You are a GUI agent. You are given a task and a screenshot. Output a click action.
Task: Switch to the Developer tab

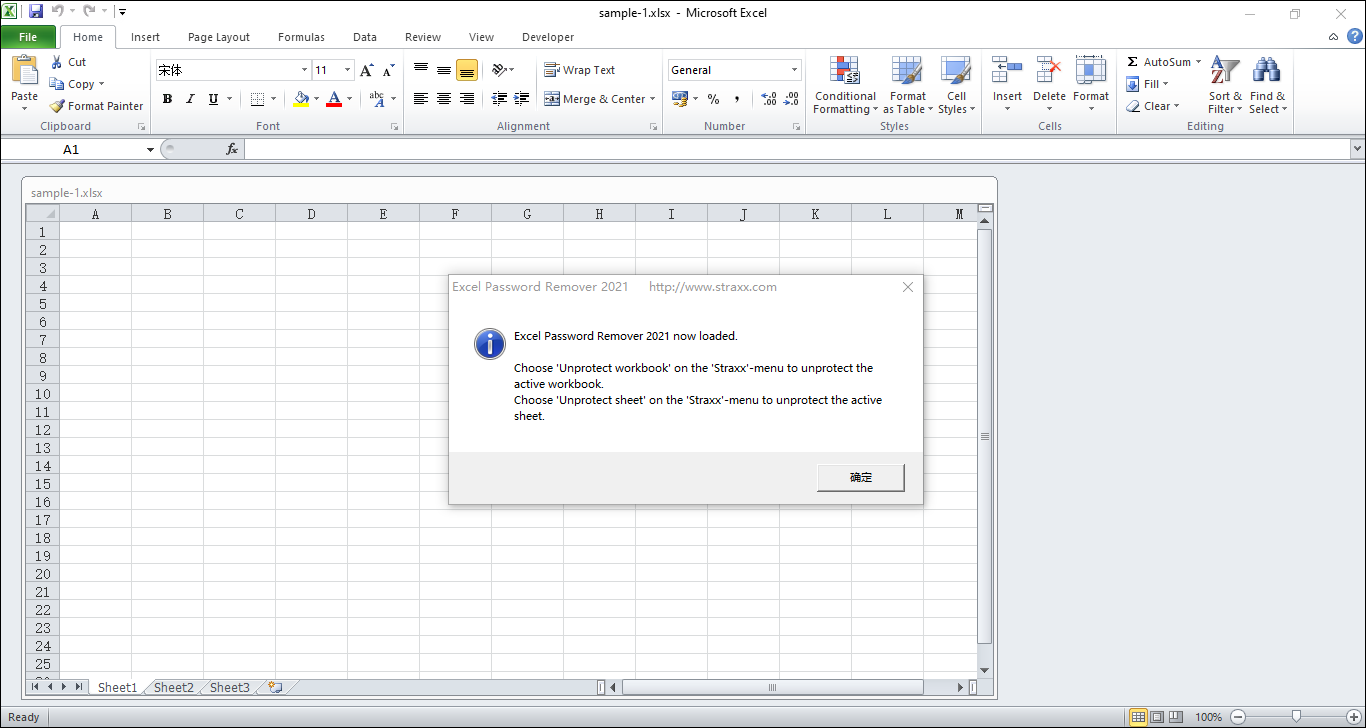[x=548, y=37]
